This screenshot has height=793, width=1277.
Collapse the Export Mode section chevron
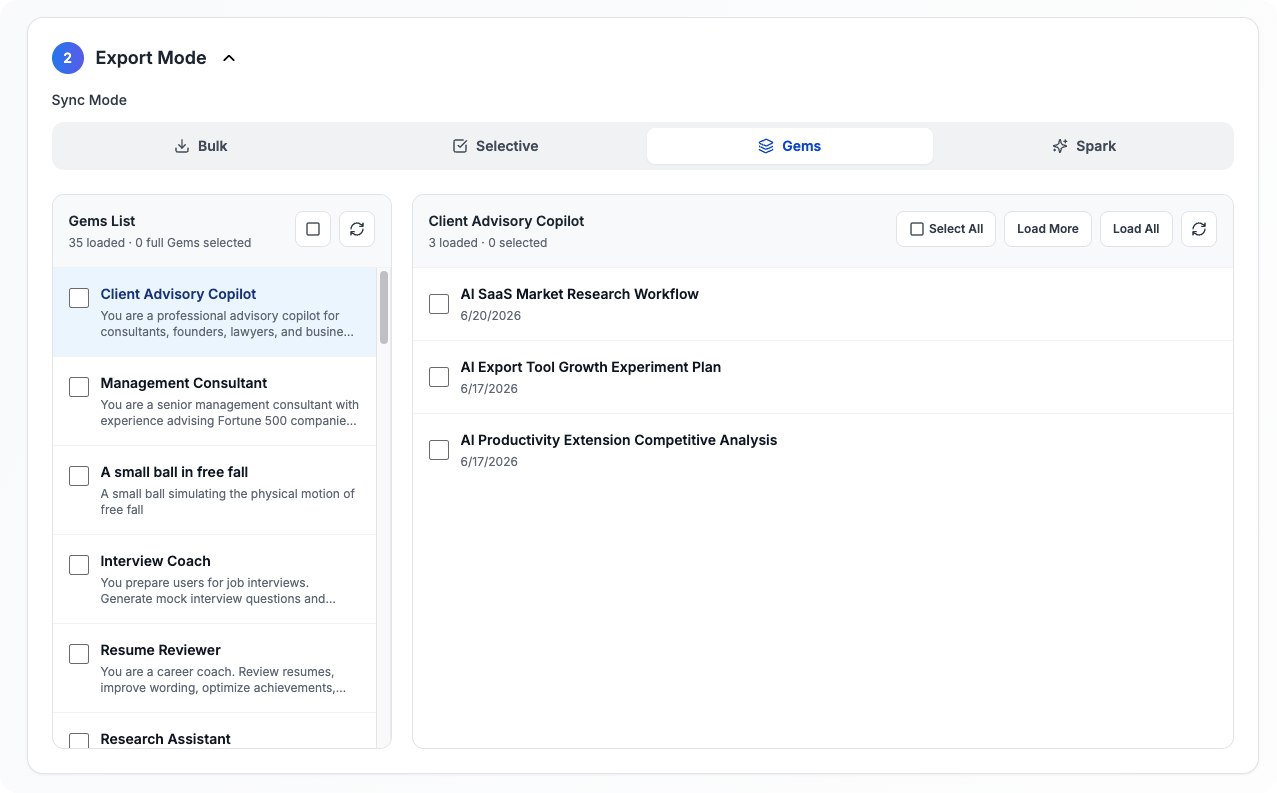click(229, 58)
